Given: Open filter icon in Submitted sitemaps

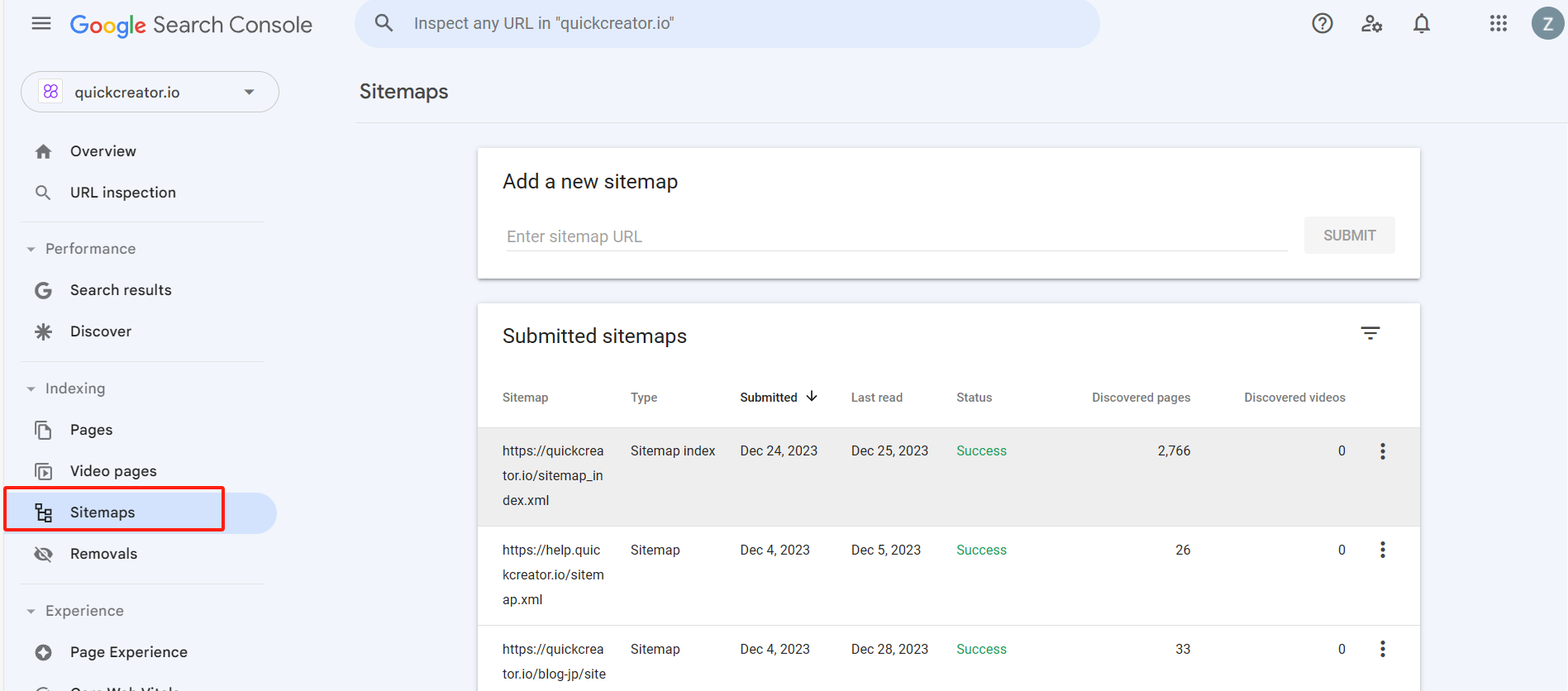Looking at the screenshot, I should coord(1370,333).
